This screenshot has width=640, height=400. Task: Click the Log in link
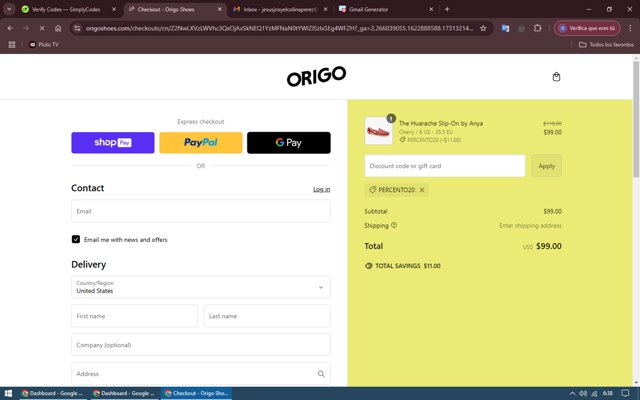click(321, 189)
